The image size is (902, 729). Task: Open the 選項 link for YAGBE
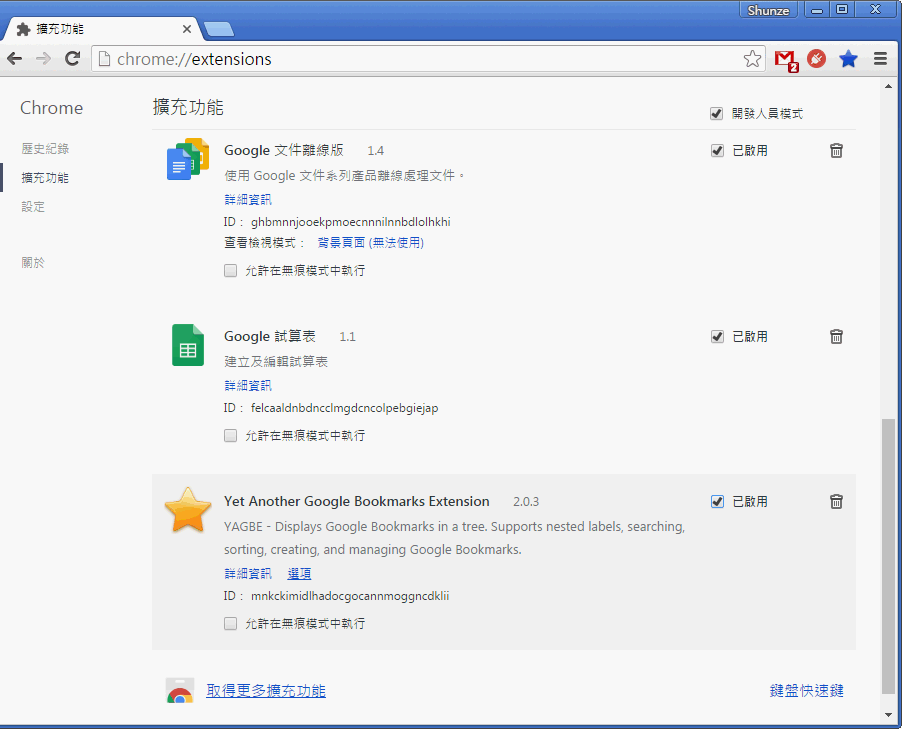[299, 574]
